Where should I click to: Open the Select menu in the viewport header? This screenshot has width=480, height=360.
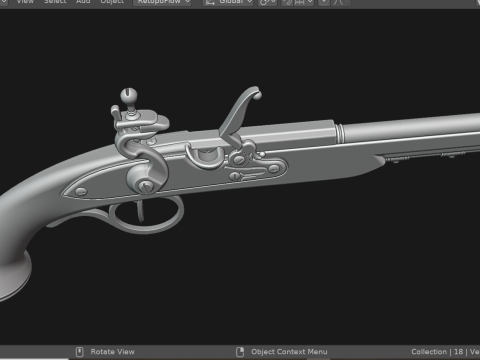[55, 2]
